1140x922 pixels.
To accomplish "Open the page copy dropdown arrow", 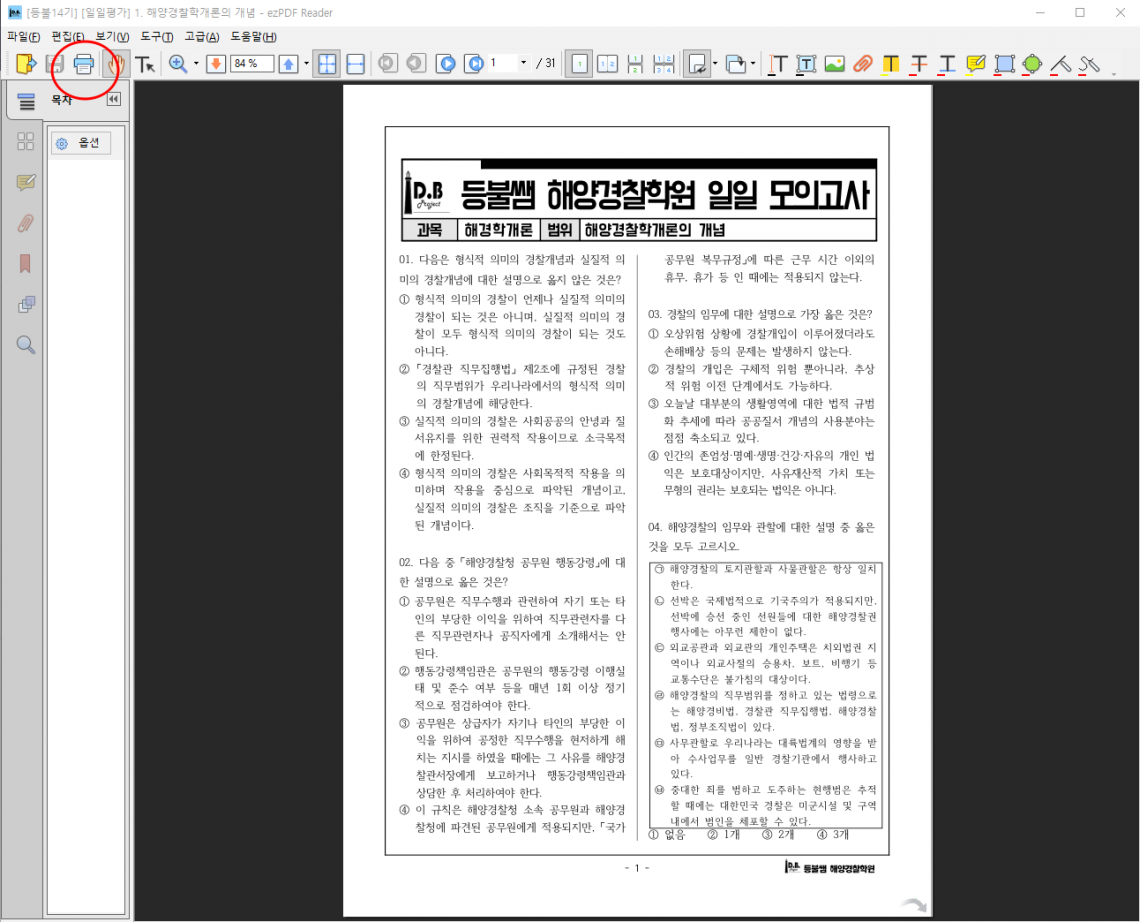I will pos(752,64).
